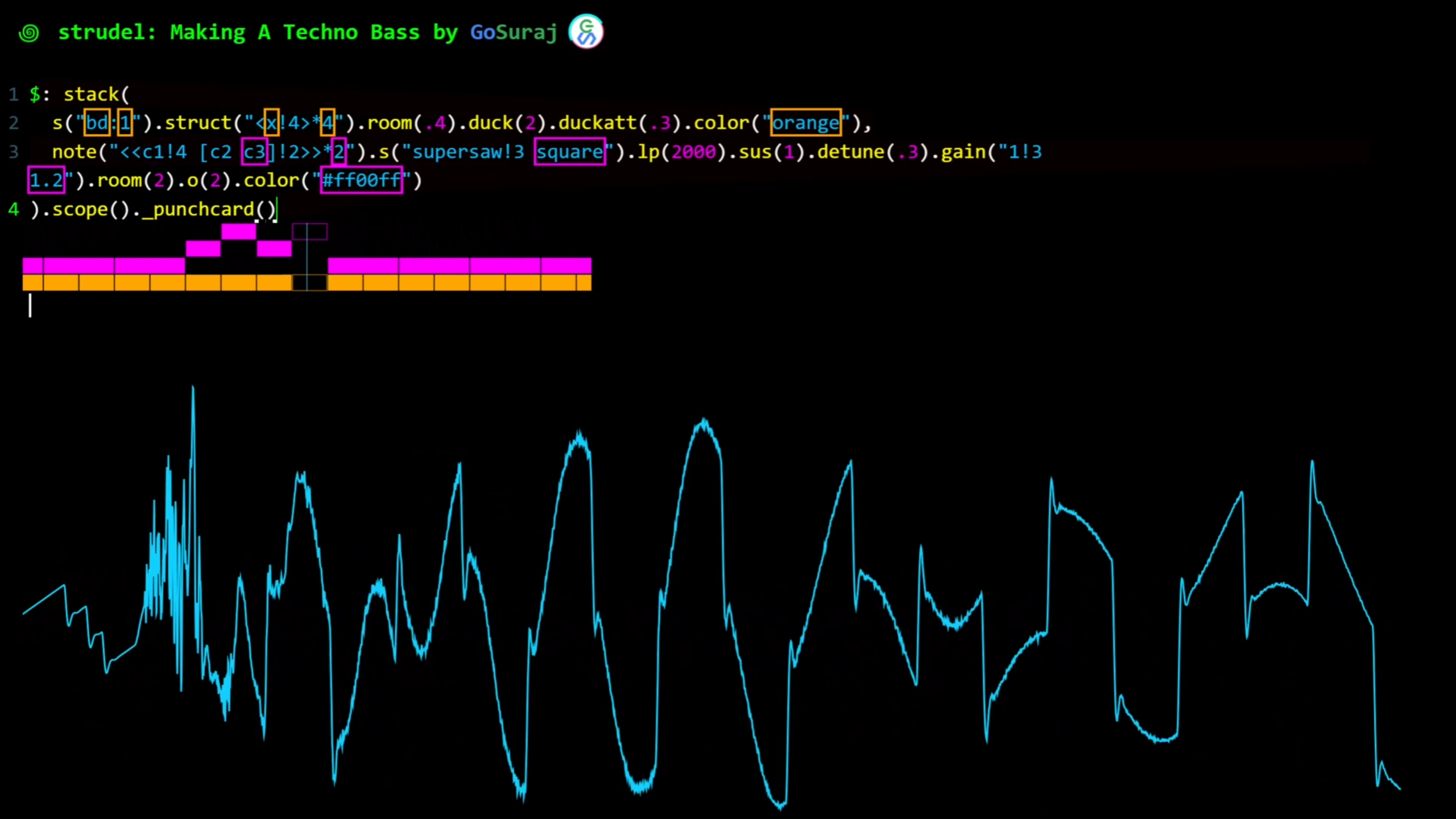
Task: Click the supersaw!3 synth name
Action: point(466,151)
